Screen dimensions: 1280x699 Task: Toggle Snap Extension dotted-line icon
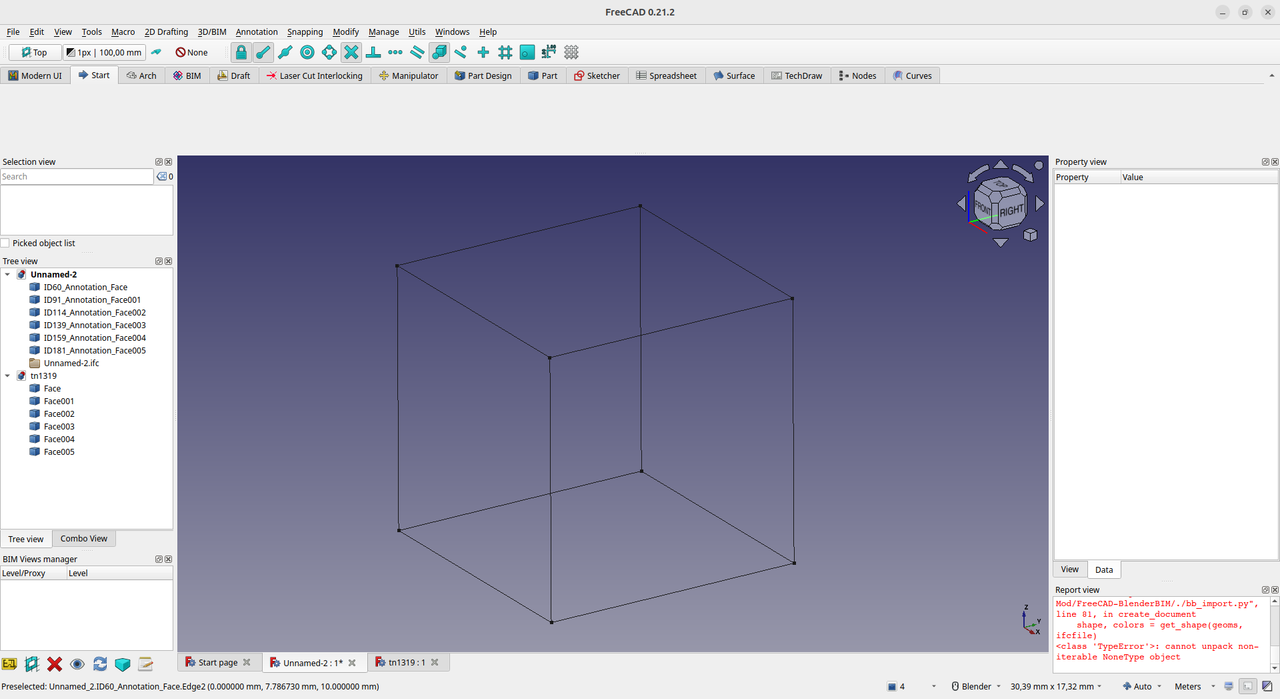(395, 52)
